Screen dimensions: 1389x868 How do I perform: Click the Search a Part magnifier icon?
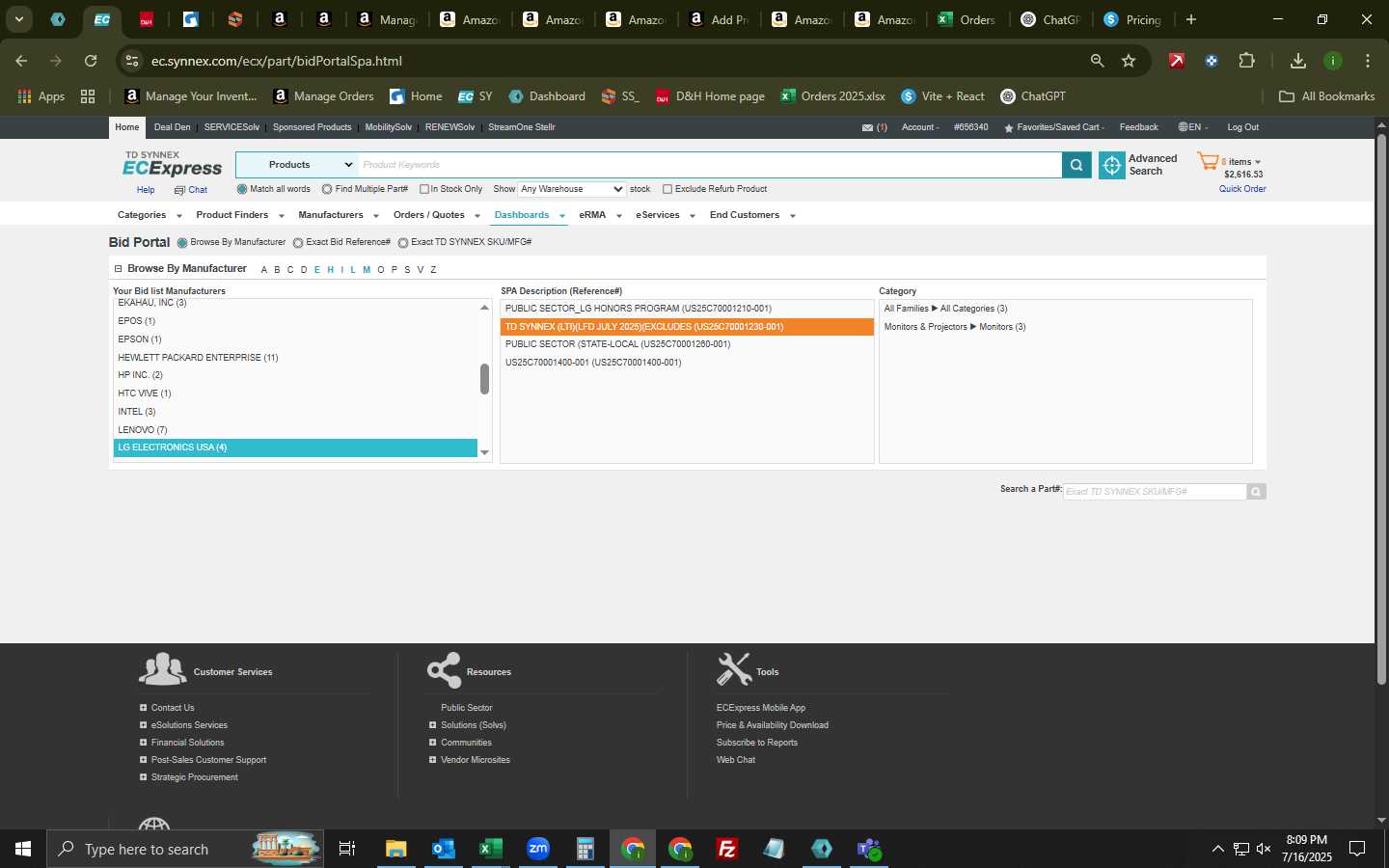[1256, 492]
